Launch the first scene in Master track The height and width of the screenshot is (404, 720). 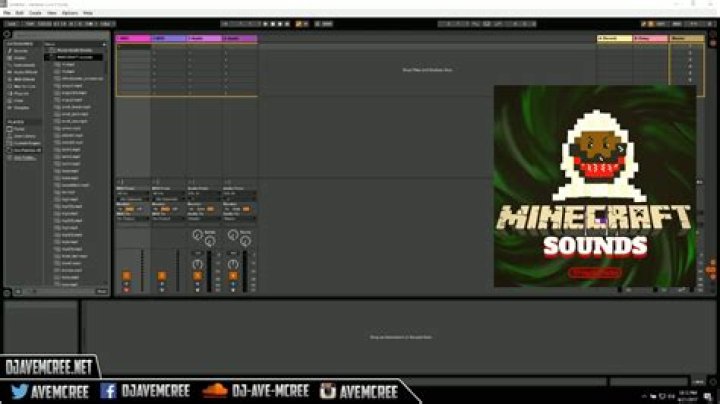[689, 47]
